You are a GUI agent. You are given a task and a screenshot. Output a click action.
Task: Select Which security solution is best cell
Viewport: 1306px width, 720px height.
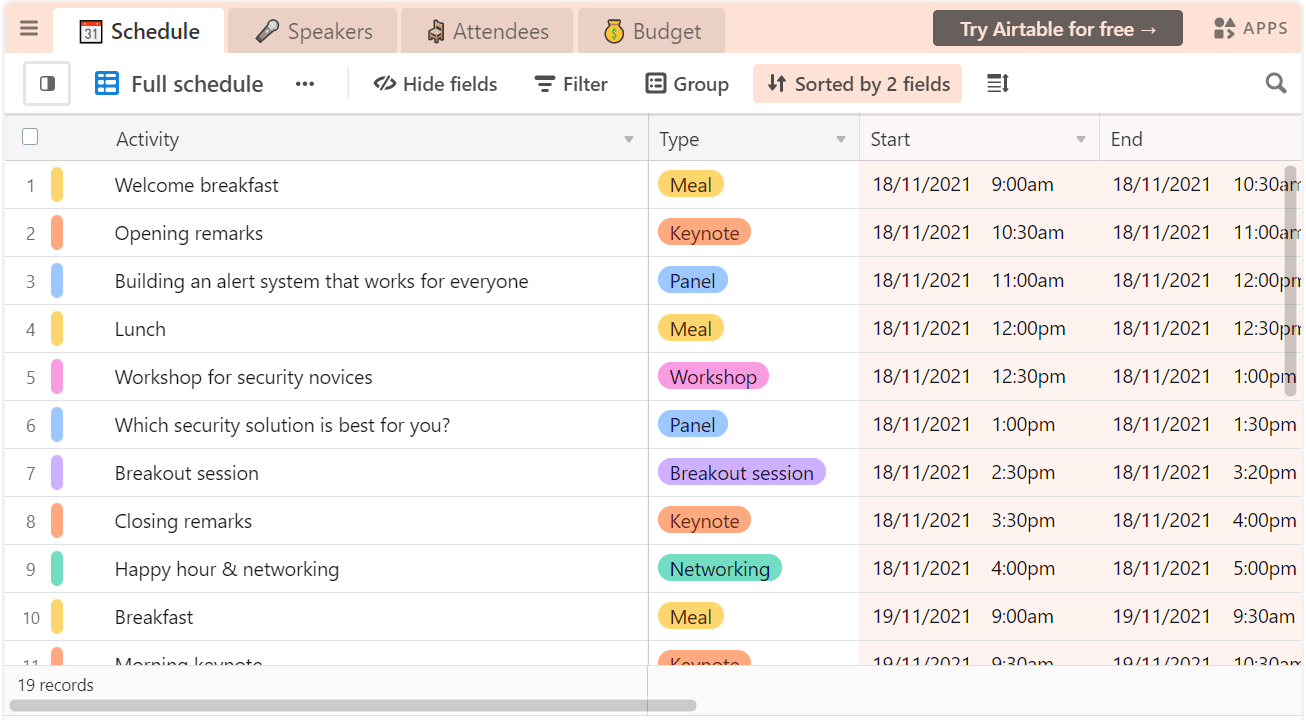pos(376,425)
